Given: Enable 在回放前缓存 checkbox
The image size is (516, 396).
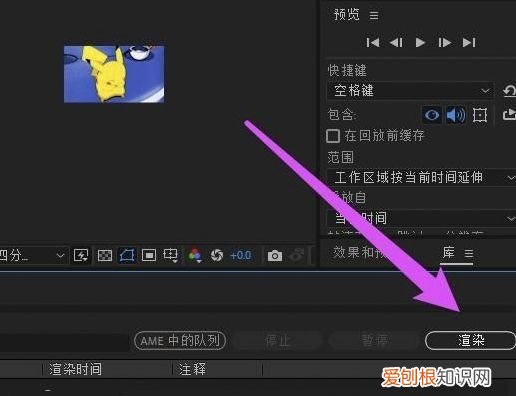Looking at the screenshot, I should coord(333,136).
